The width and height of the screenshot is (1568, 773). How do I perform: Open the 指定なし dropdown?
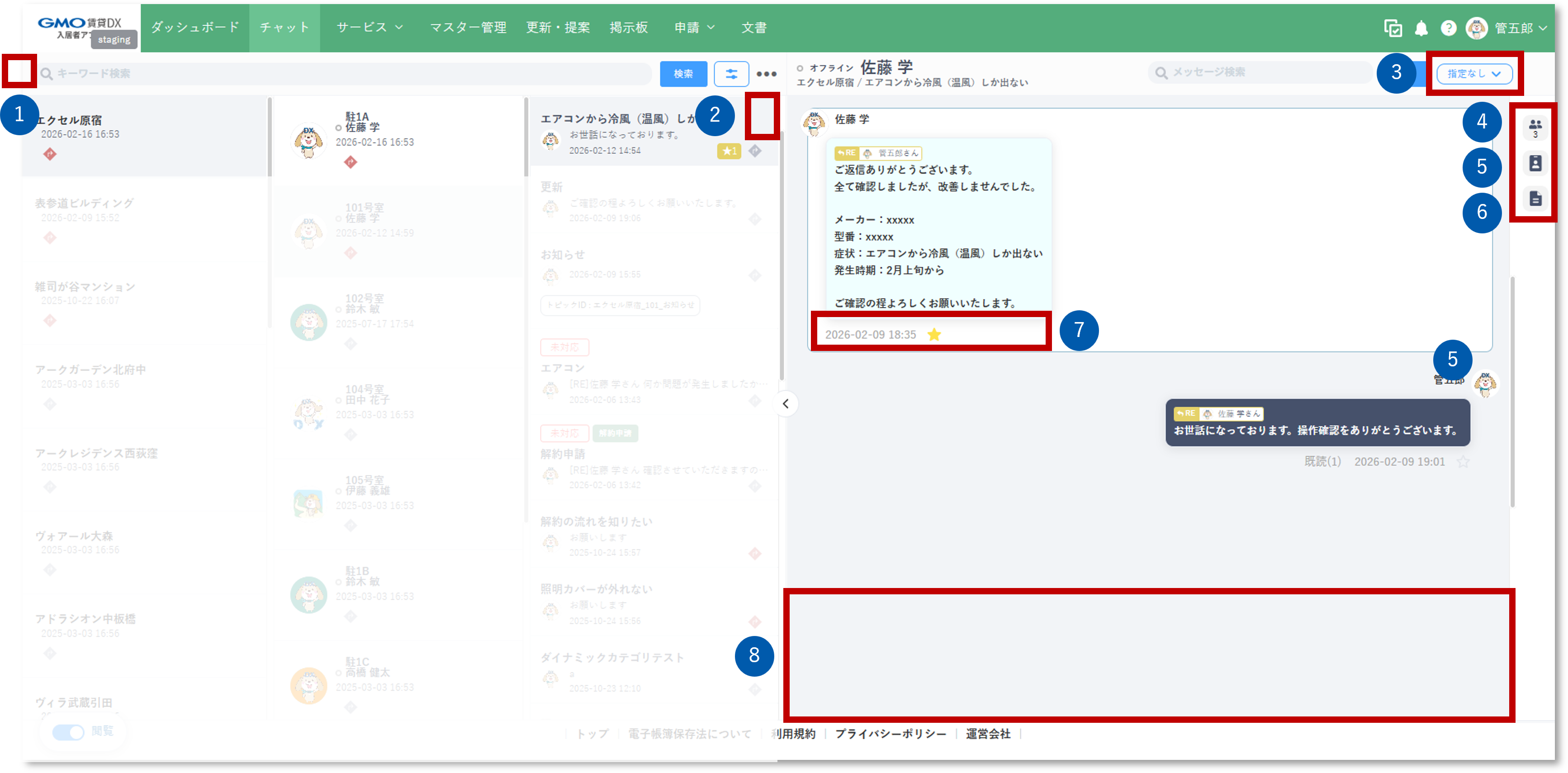(1475, 74)
